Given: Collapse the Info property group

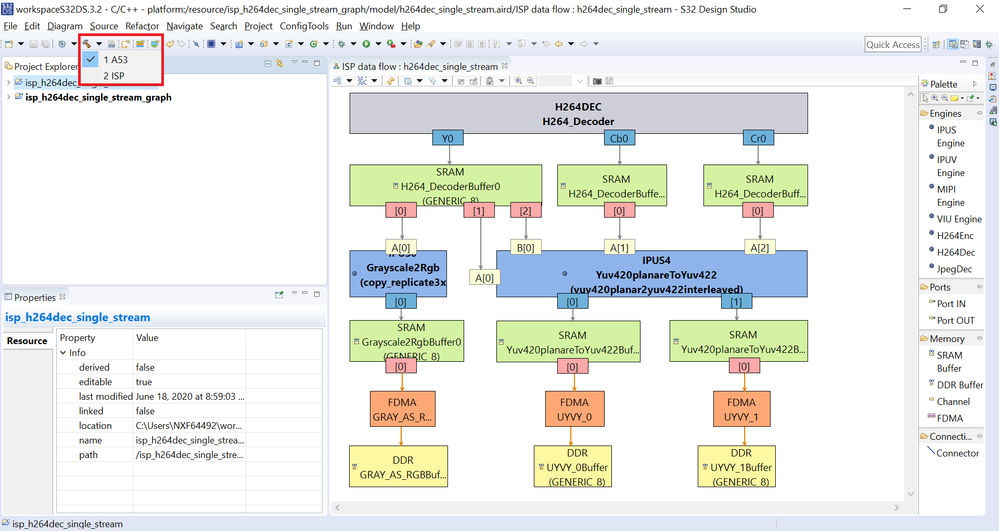Looking at the screenshot, I should click(x=63, y=353).
